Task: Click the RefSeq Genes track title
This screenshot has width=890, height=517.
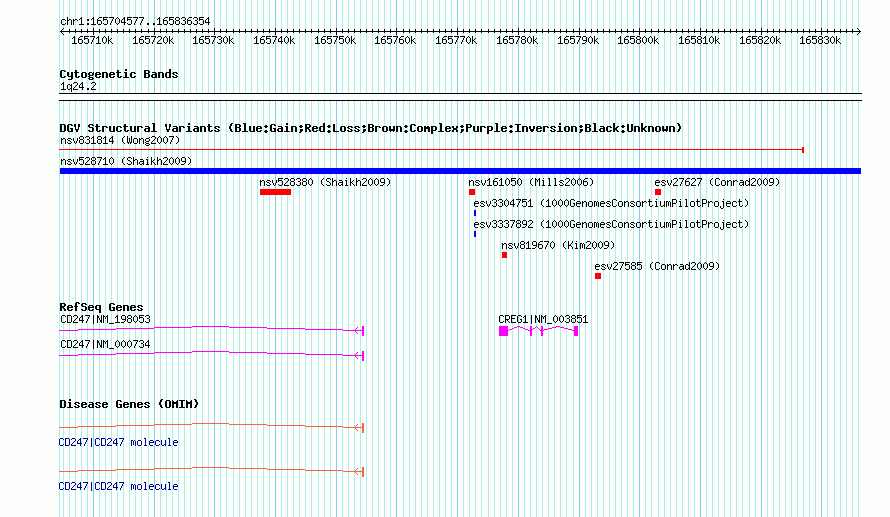Action: pos(101,307)
